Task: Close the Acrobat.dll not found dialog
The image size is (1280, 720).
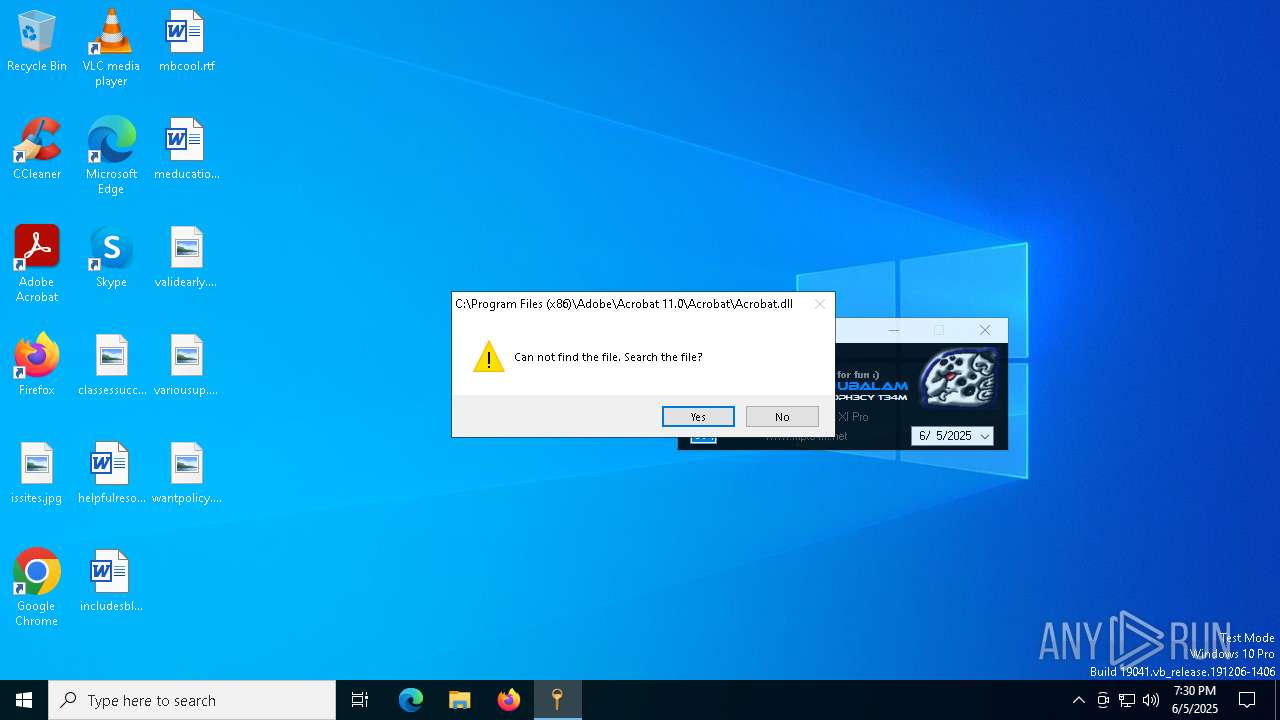Action: tap(820, 304)
